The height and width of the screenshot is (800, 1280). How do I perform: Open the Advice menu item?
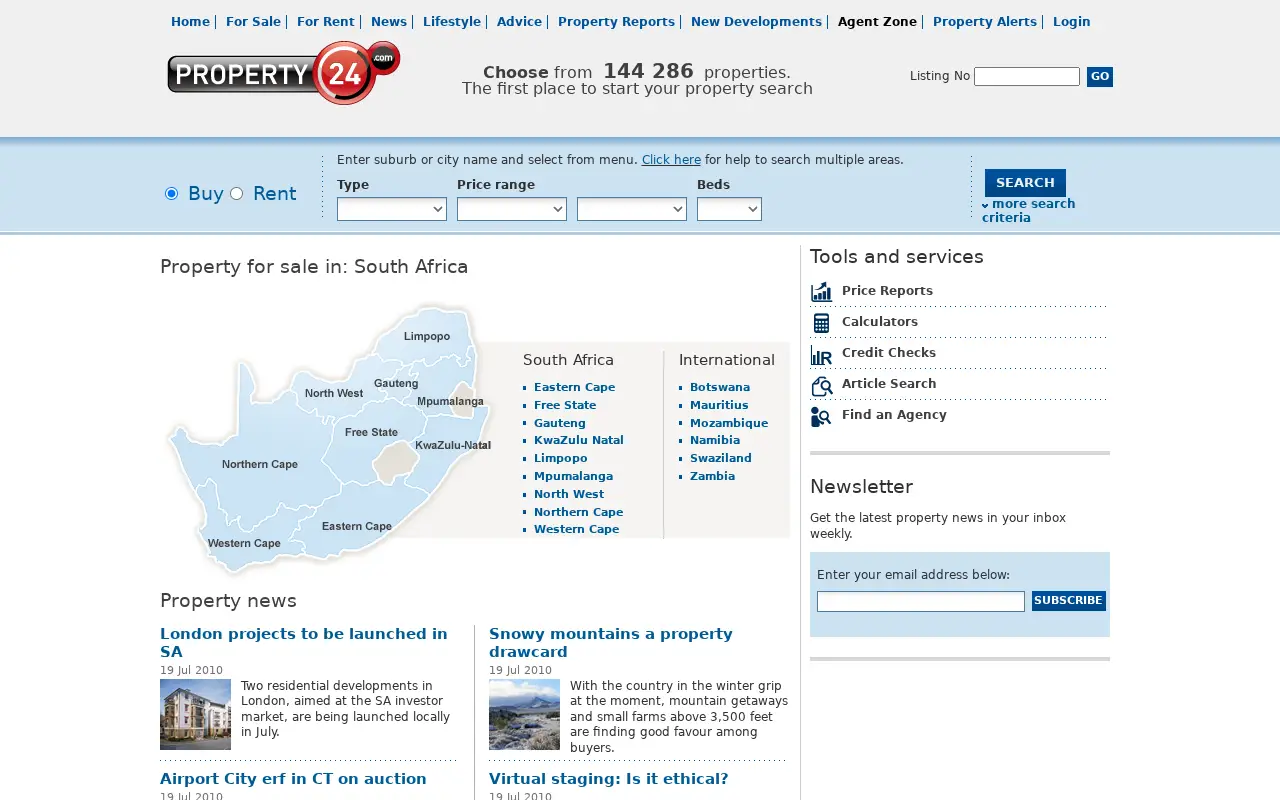point(519,21)
